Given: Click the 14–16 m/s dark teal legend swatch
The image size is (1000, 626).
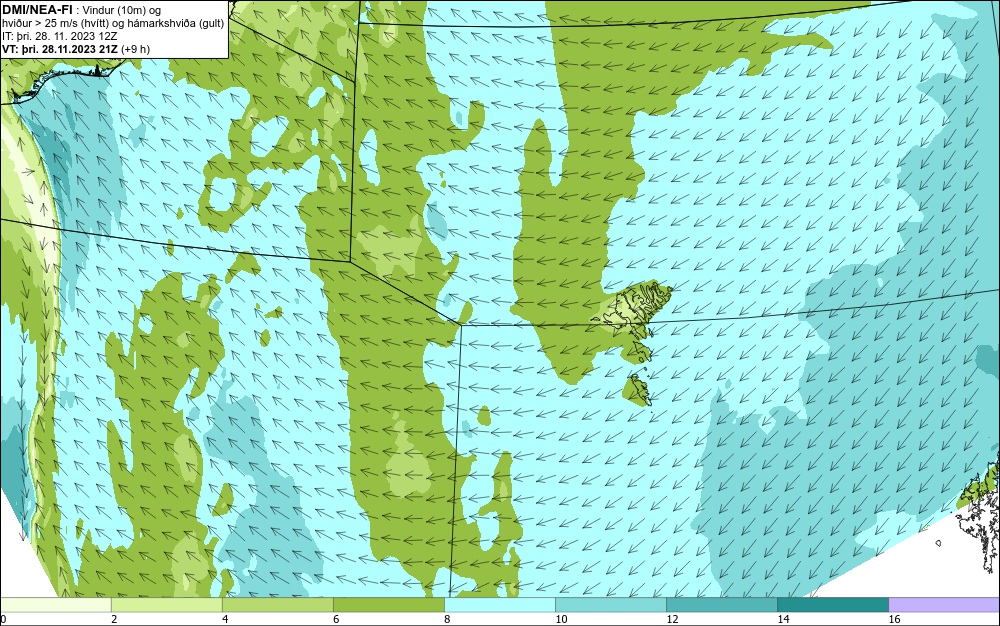Looking at the screenshot, I should tap(832, 604).
